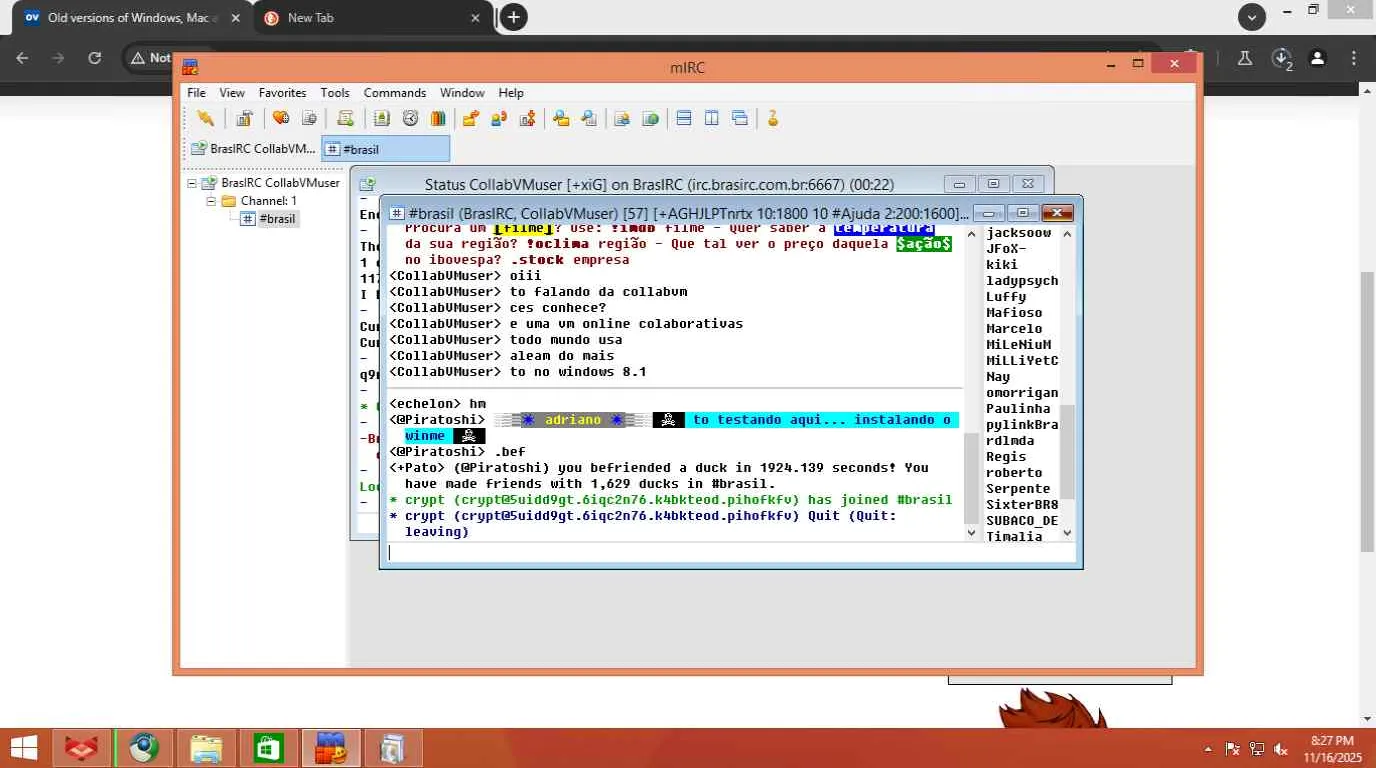Click the chat area scrollbar down arrow
The image size is (1376, 768).
(971, 533)
